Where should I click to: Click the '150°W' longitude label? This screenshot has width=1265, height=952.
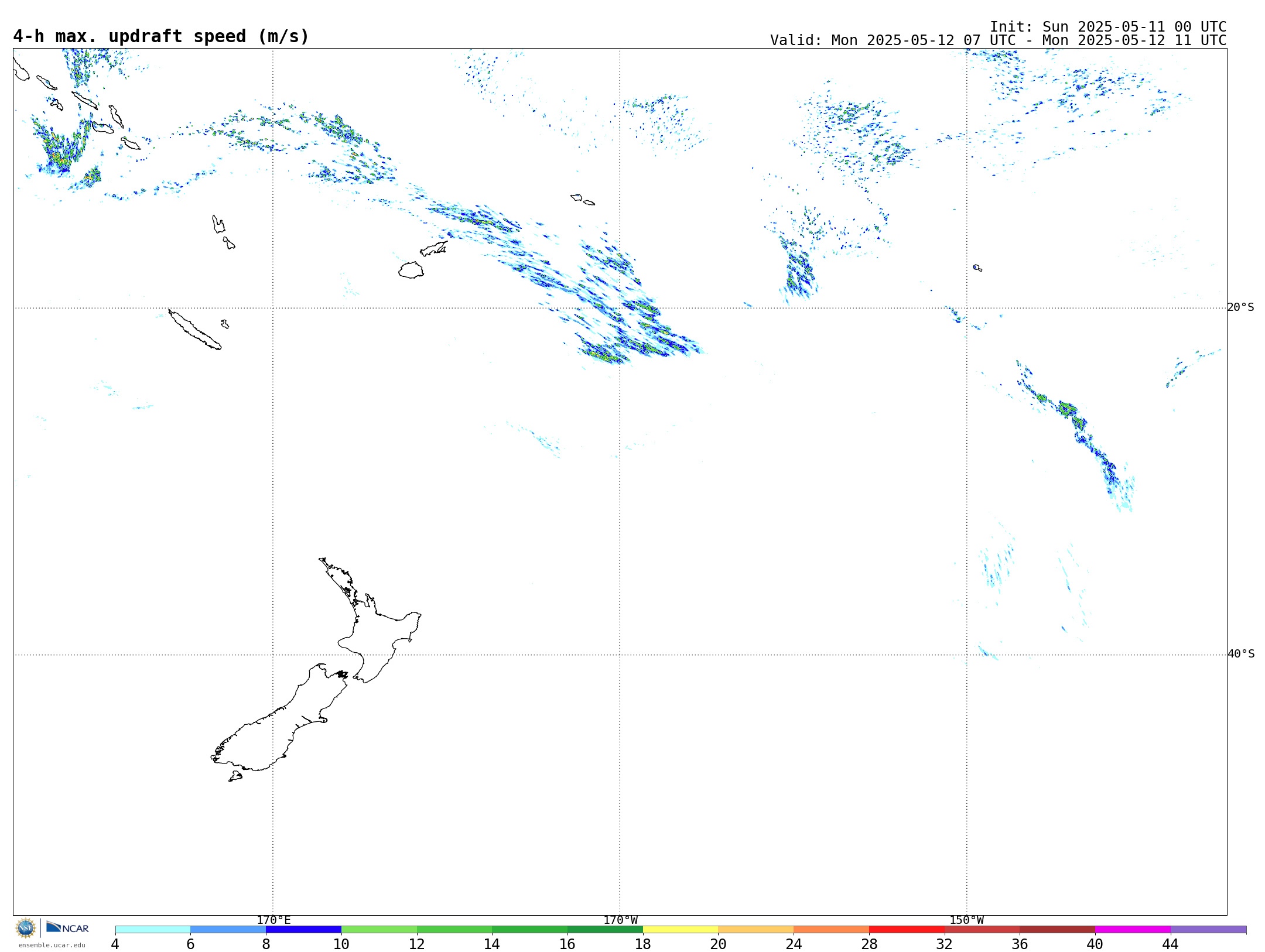pos(966,920)
